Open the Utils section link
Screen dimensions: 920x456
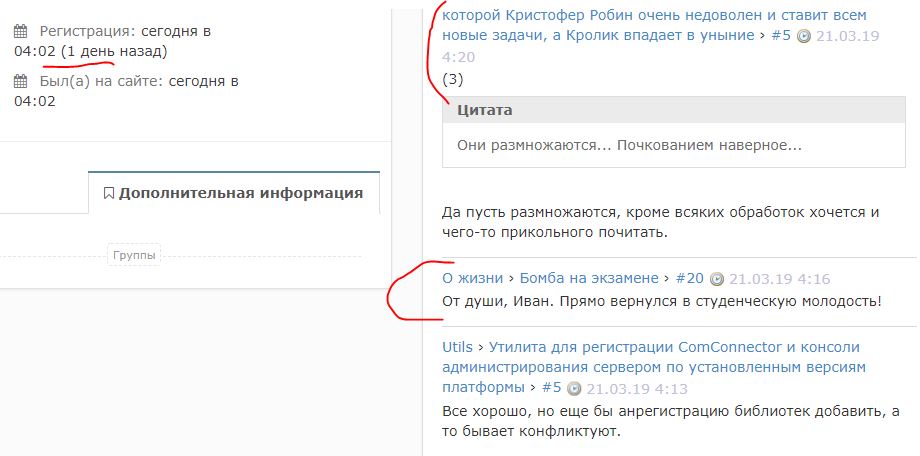click(457, 347)
